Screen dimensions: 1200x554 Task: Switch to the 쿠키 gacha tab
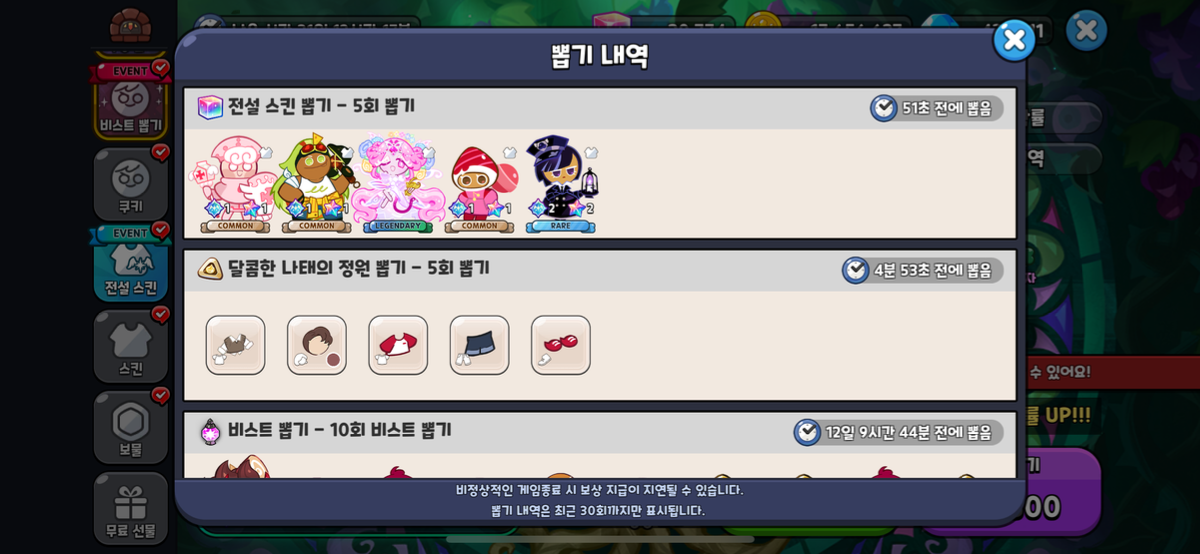point(131,184)
